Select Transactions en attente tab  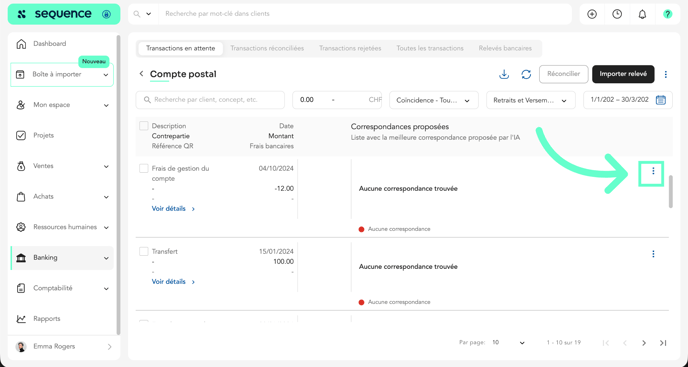coord(180,48)
